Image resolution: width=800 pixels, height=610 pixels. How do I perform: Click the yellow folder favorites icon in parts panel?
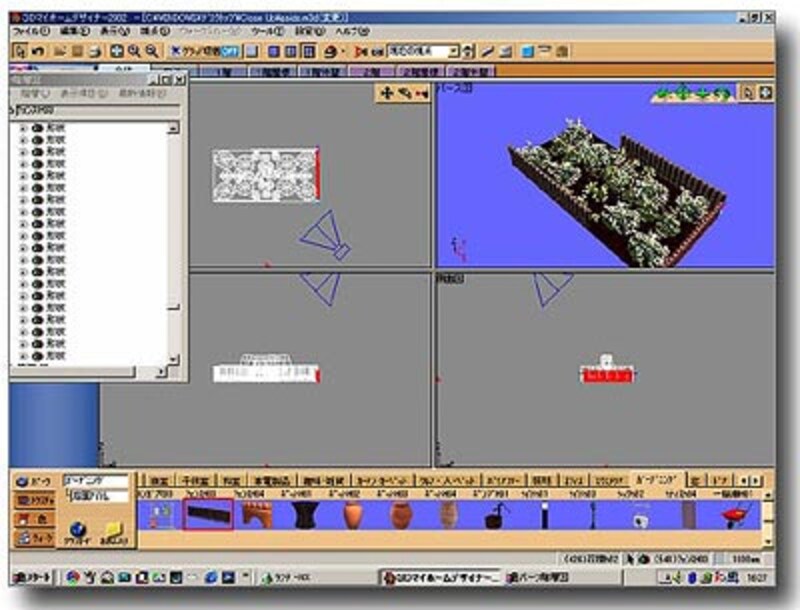tap(115, 533)
